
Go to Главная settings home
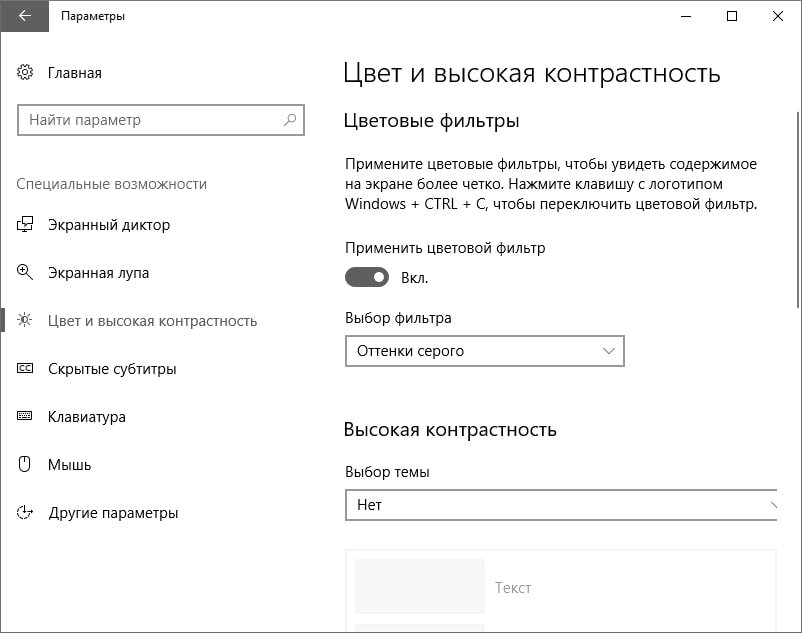click(x=75, y=73)
